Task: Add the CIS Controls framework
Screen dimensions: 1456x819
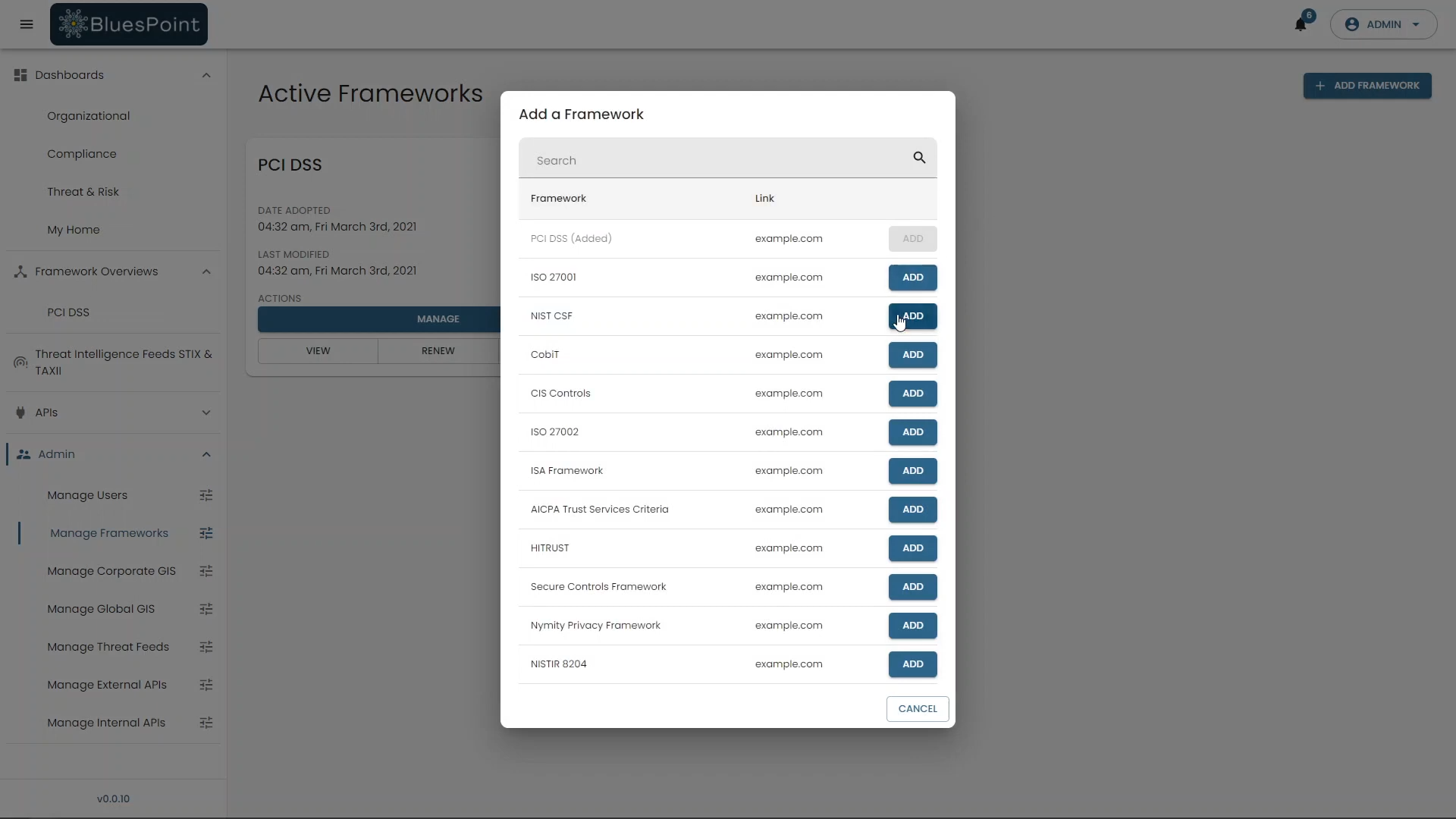Action: coord(912,394)
